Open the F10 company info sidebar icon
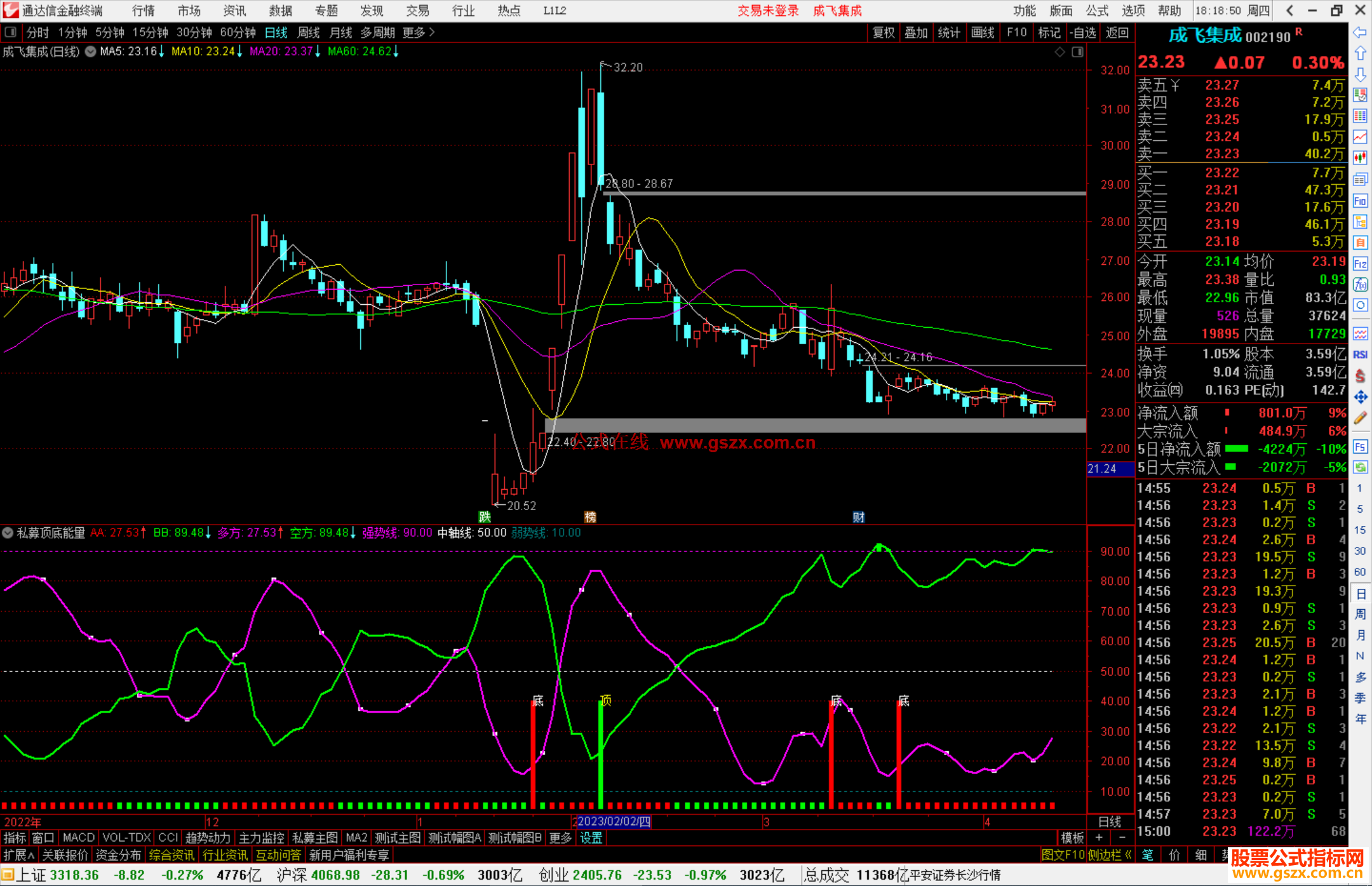Screen dimensions: 1372x886 coord(1360,201)
